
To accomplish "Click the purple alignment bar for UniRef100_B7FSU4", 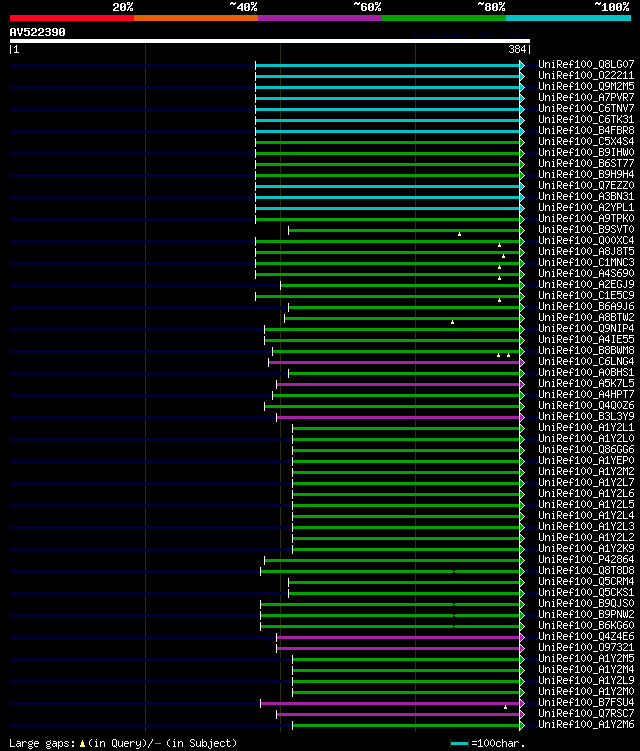I will click(x=390, y=704).
